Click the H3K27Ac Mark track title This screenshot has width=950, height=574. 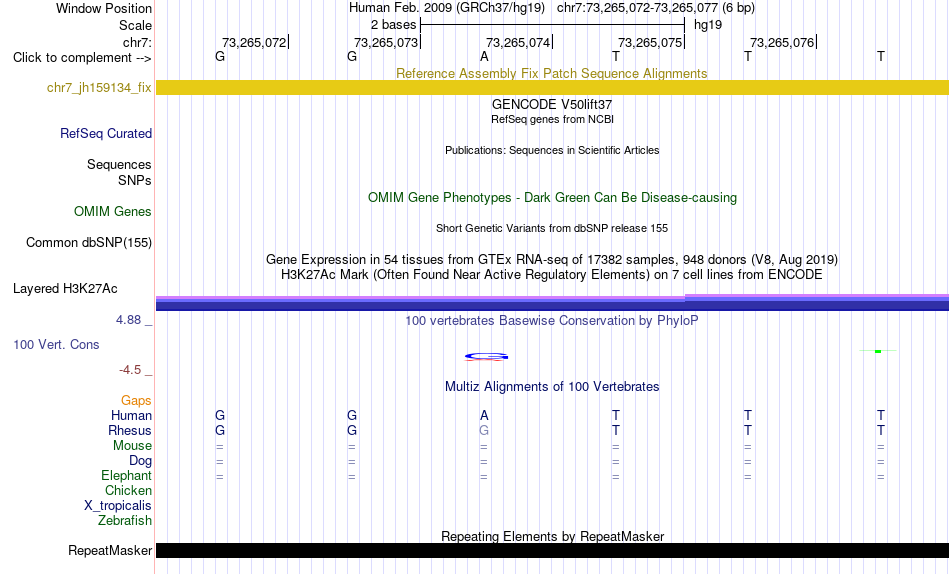click(552, 275)
